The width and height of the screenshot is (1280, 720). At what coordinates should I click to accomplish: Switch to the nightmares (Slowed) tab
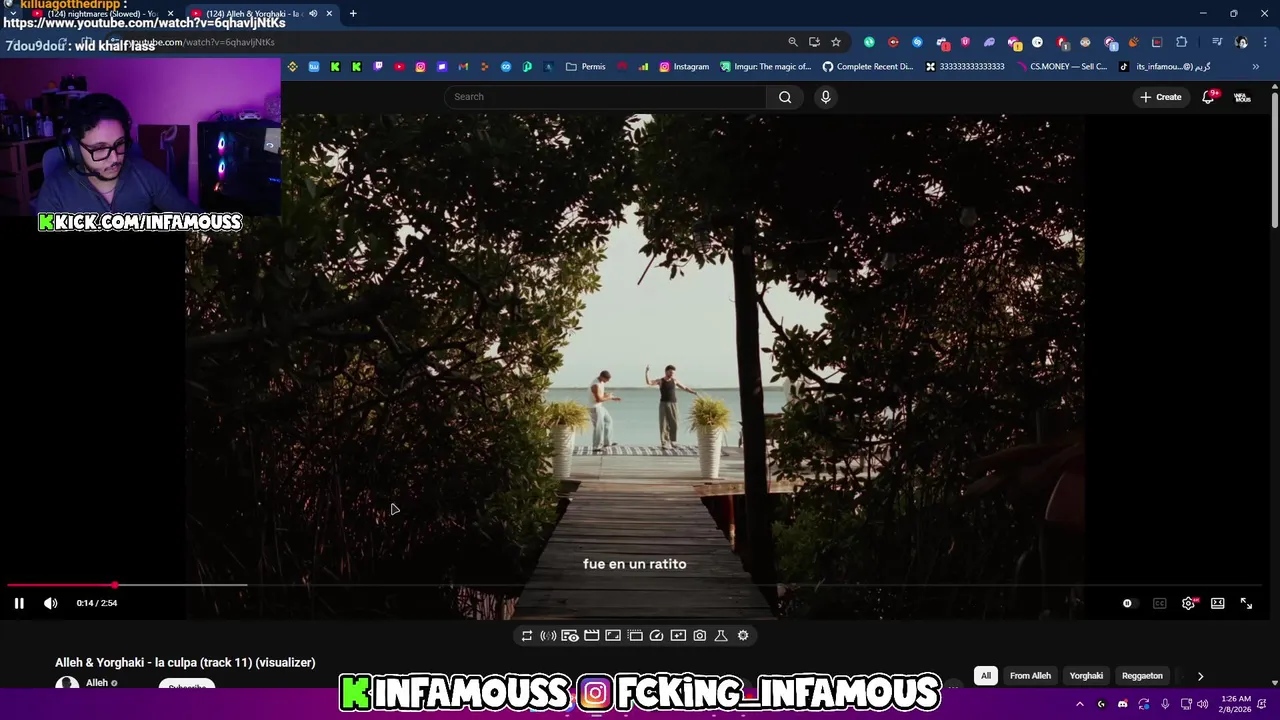[100, 13]
